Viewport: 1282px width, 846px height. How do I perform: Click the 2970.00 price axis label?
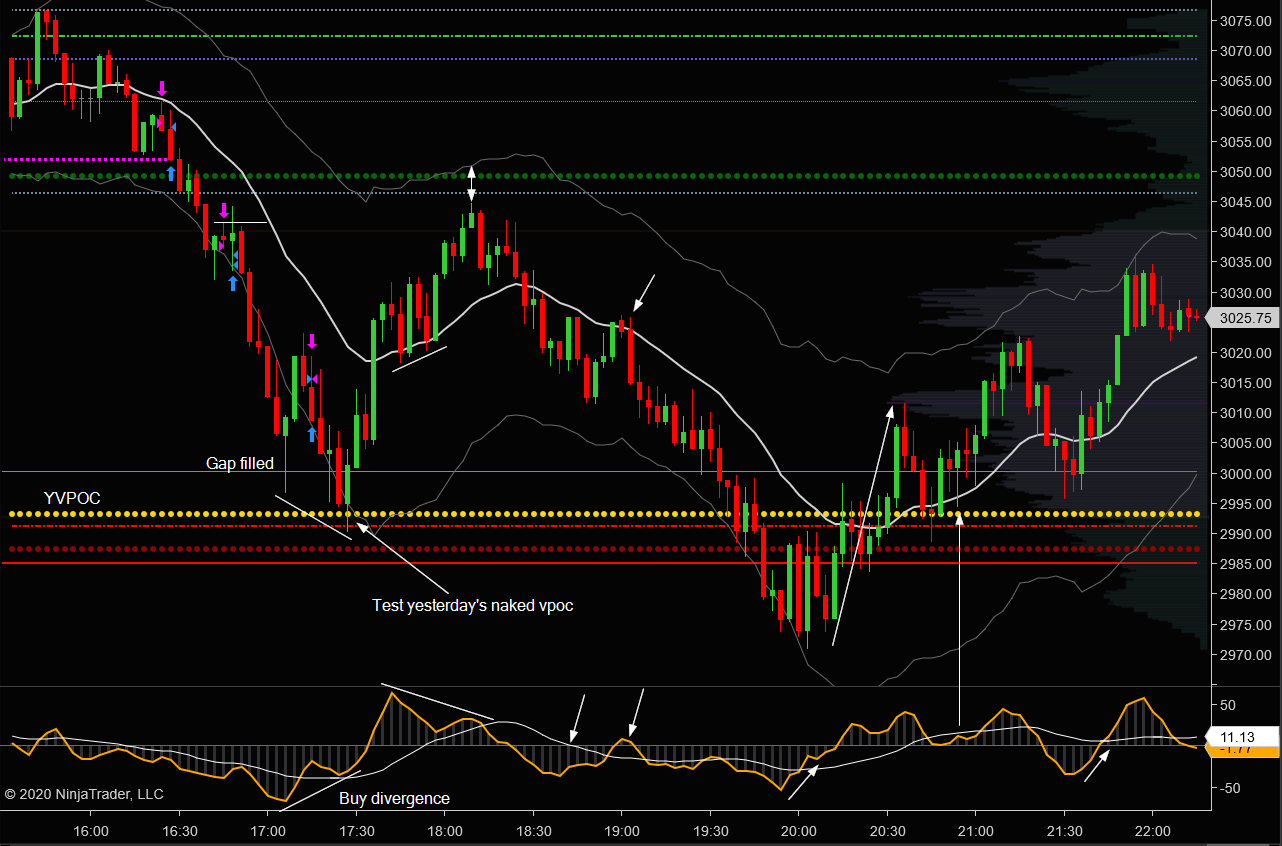click(x=1246, y=655)
